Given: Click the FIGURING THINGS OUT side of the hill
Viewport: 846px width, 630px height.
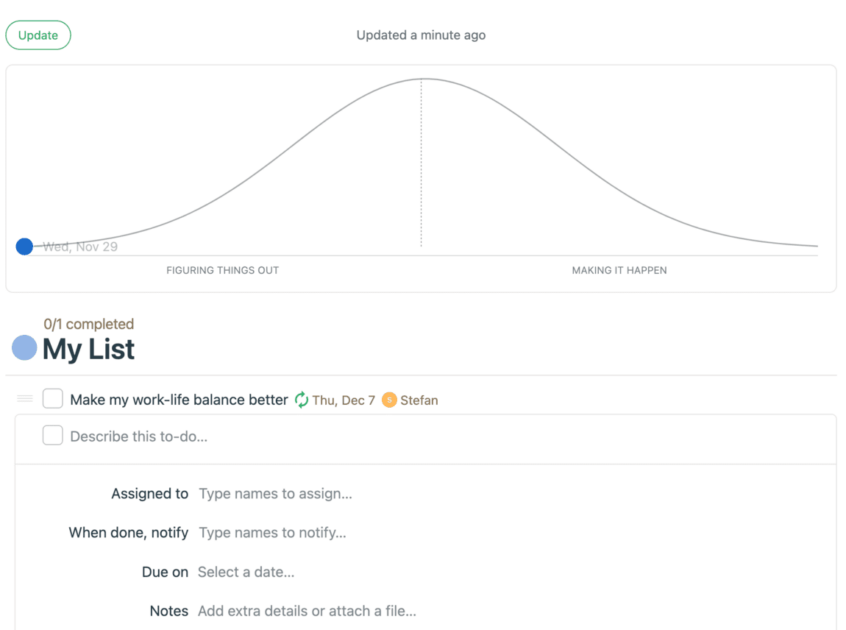Looking at the screenshot, I should (222, 270).
